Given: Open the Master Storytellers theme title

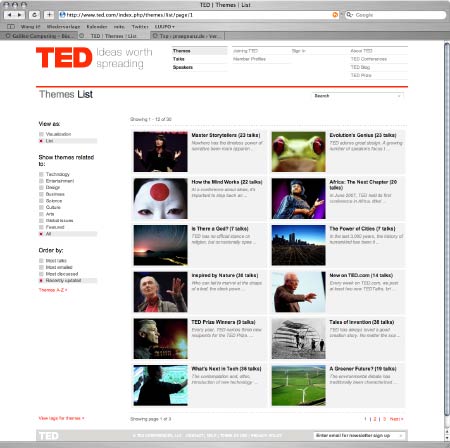Looking at the screenshot, I should click(x=226, y=135).
